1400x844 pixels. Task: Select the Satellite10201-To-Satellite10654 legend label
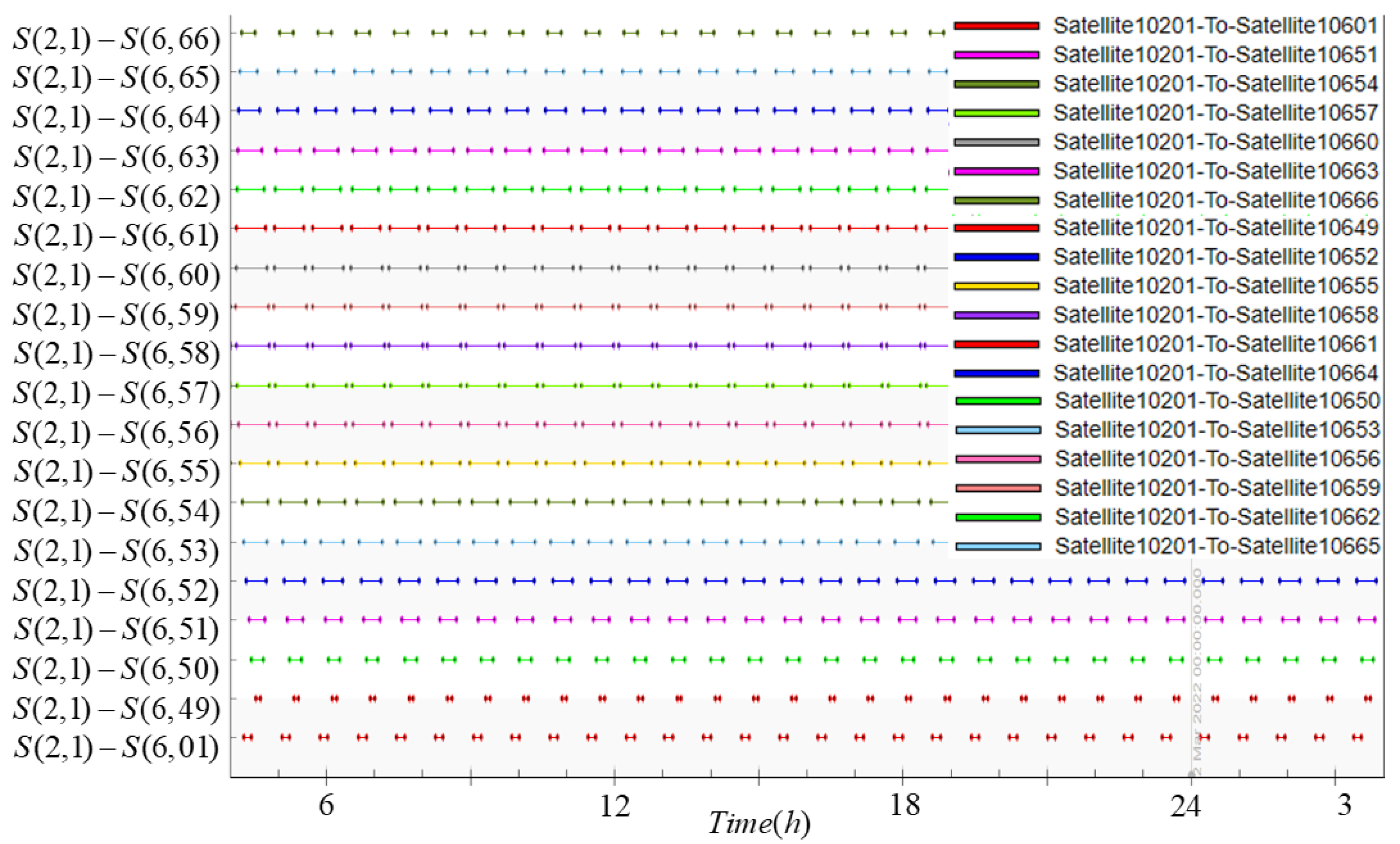[1216, 84]
